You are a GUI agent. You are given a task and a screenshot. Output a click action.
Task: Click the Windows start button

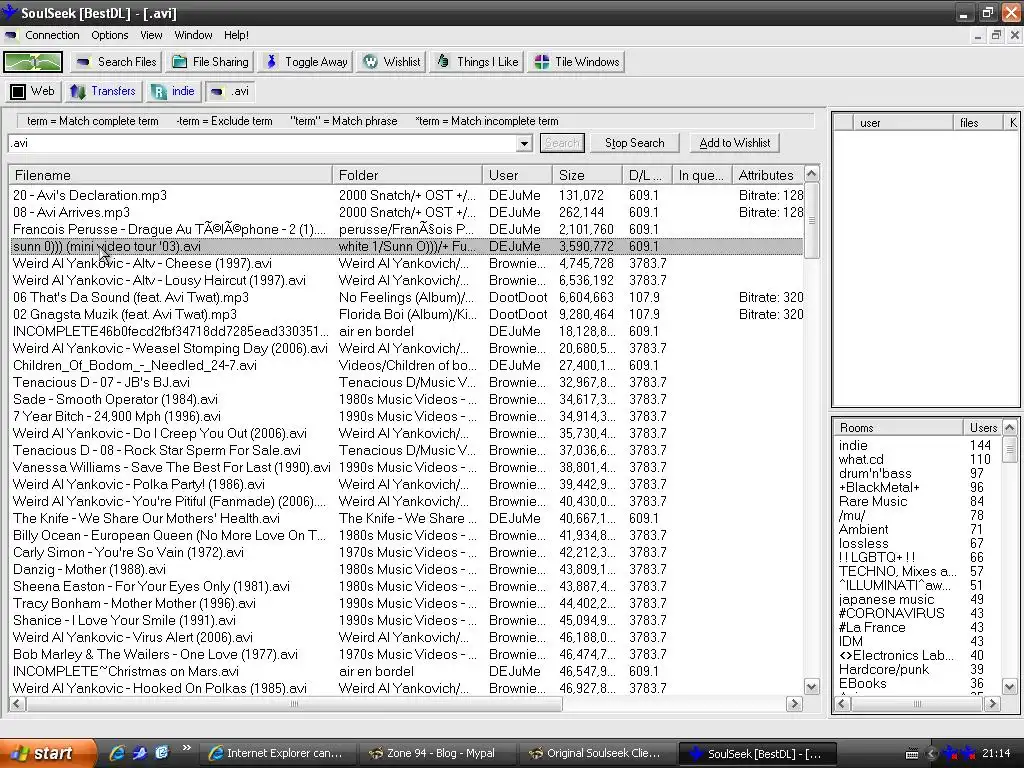tap(46, 753)
